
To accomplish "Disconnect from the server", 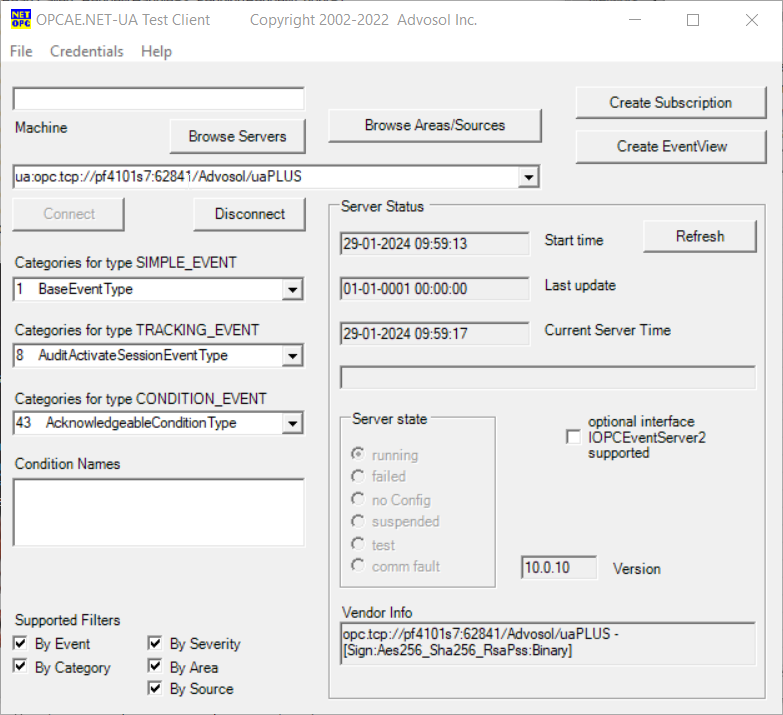I will click(x=249, y=213).
